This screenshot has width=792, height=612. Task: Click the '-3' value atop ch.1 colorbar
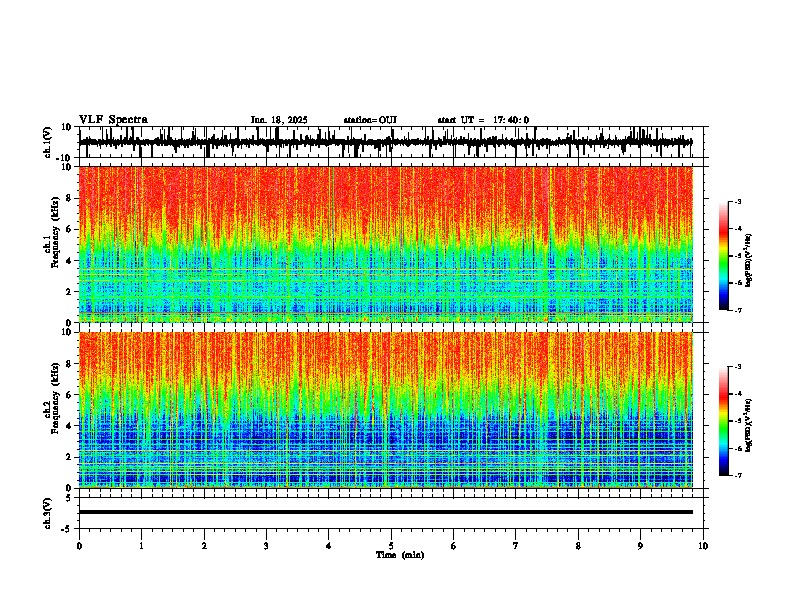[x=738, y=201]
